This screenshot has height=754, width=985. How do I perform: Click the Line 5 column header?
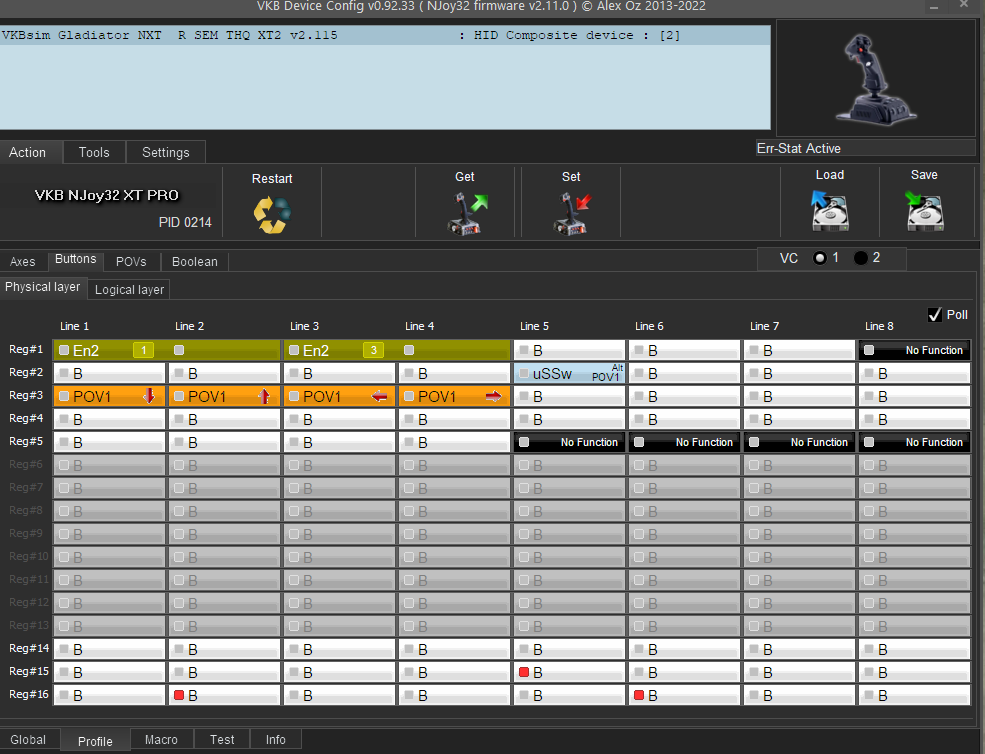click(535, 326)
